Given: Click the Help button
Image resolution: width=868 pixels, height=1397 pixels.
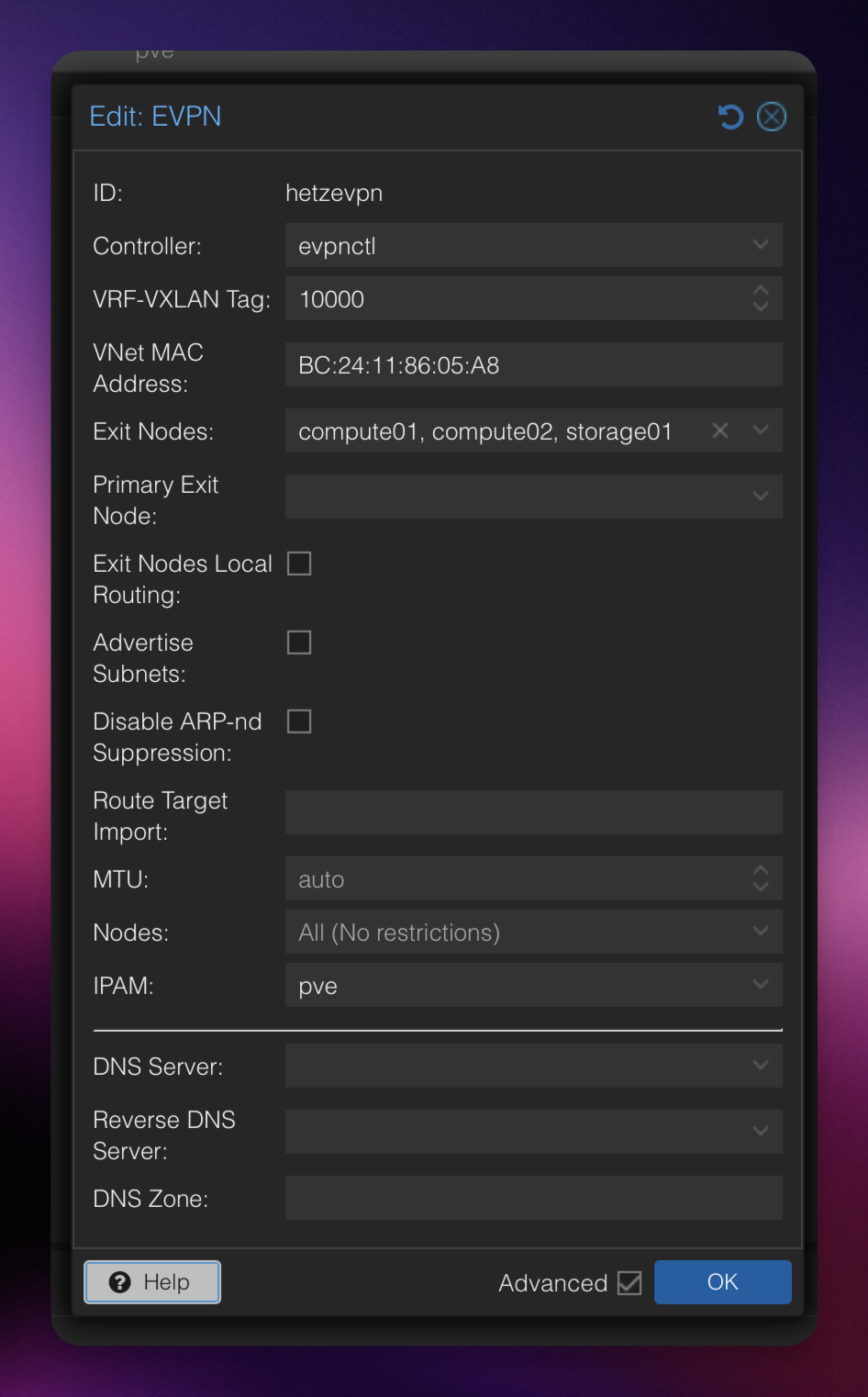Looking at the screenshot, I should click(151, 1282).
